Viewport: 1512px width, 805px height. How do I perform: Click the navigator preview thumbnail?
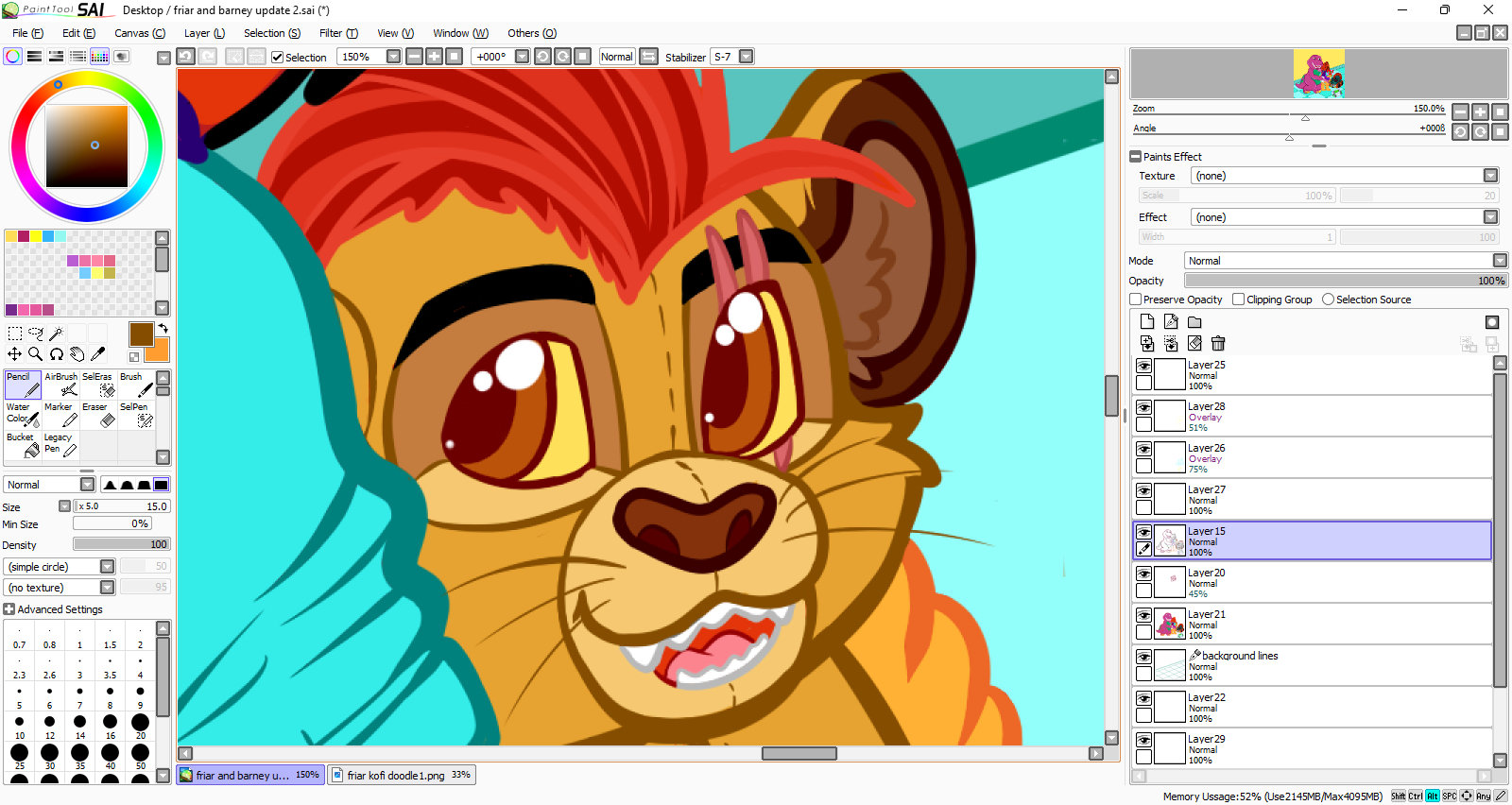(1318, 74)
